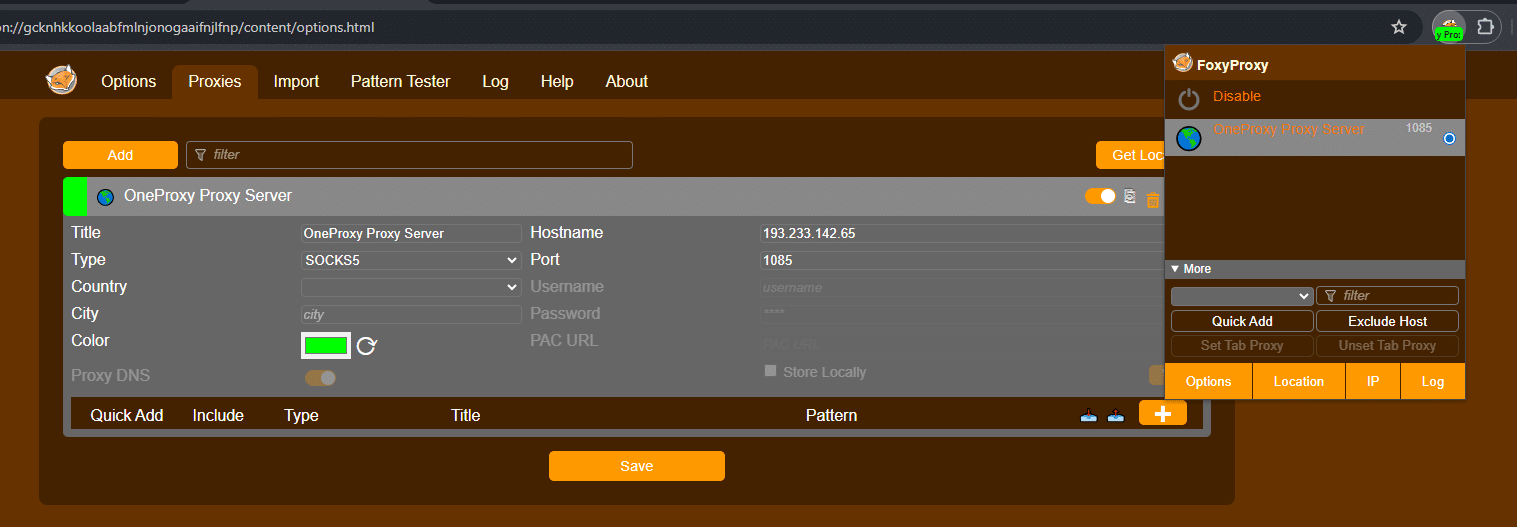
Task: Check the Store Locally checkbox
Action: 770,371
